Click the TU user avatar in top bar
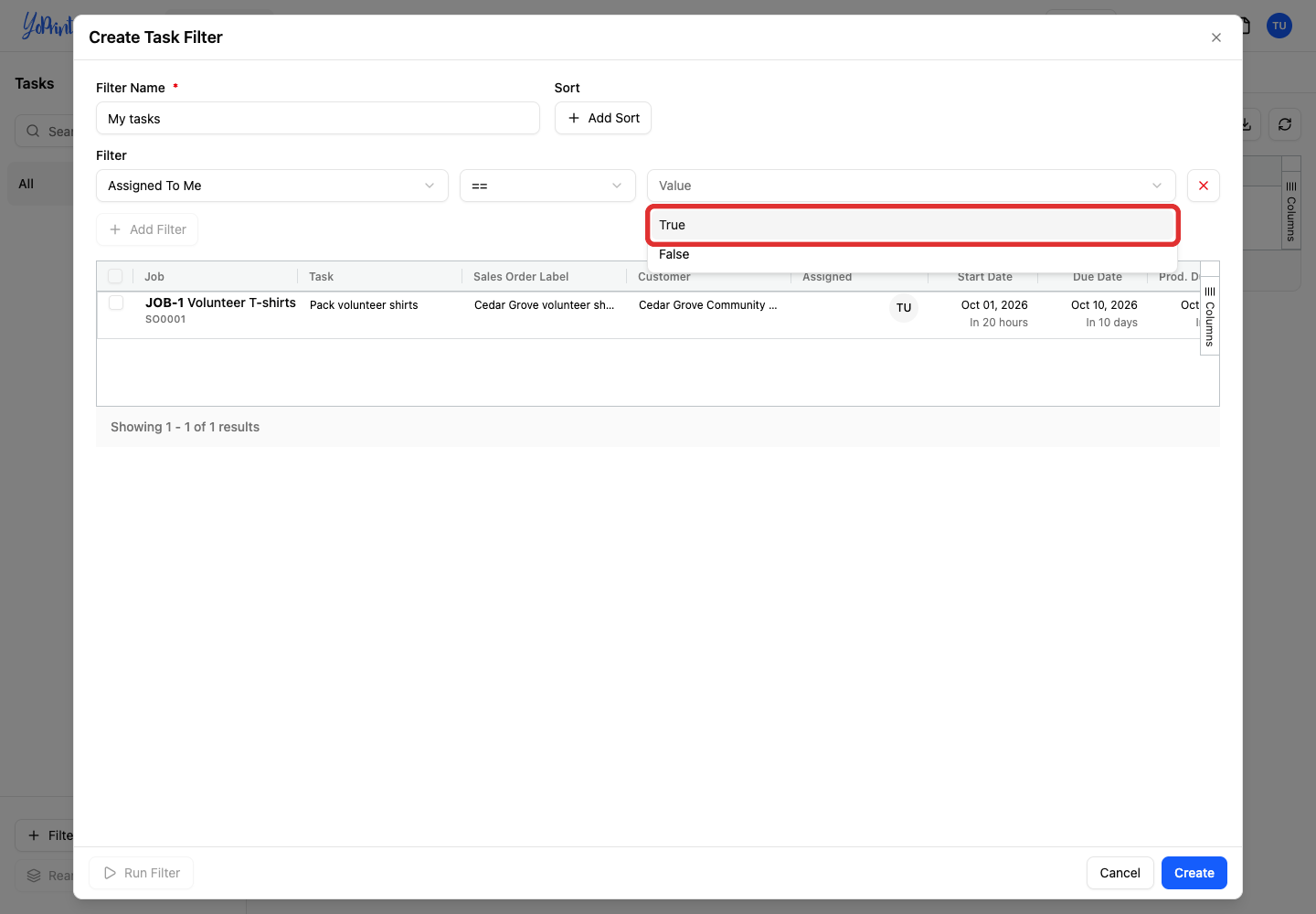This screenshot has height=914, width=1316. (1279, 26)
